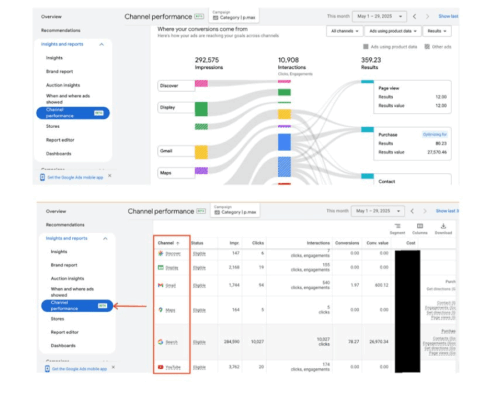Open the Search channel link in the table

point(171,342)
